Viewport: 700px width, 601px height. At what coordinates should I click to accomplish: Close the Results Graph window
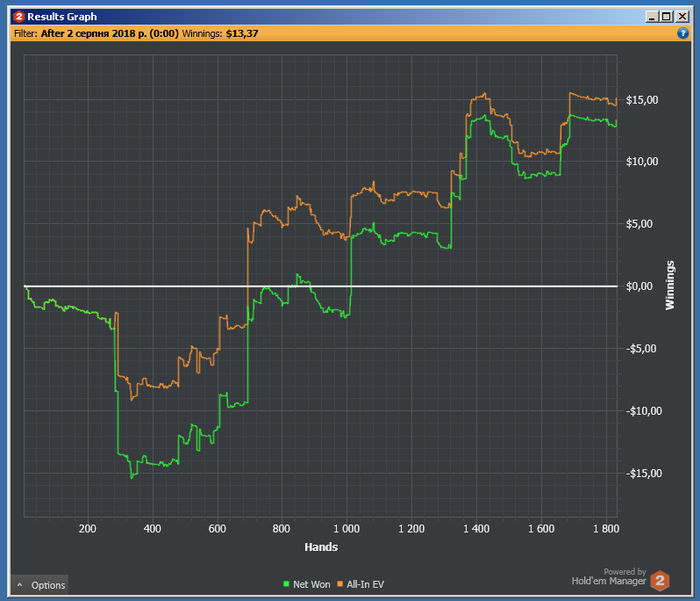click(x=682, y=17)
